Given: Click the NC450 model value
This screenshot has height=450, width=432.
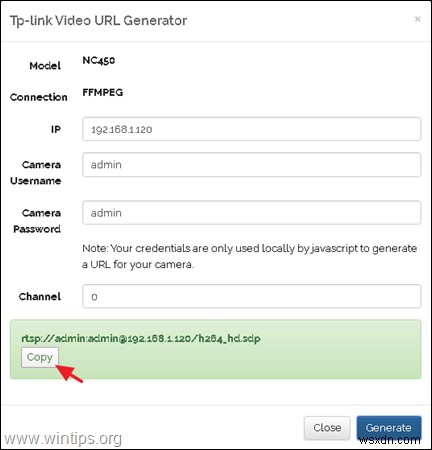Looking at the screenshot, I should pos(99,60).
